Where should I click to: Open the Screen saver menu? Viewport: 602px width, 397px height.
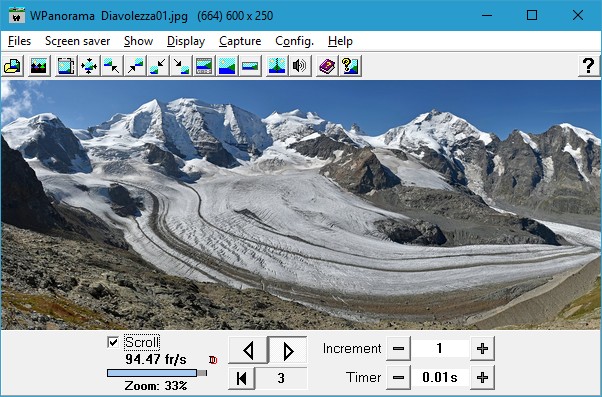pos(78,41)
